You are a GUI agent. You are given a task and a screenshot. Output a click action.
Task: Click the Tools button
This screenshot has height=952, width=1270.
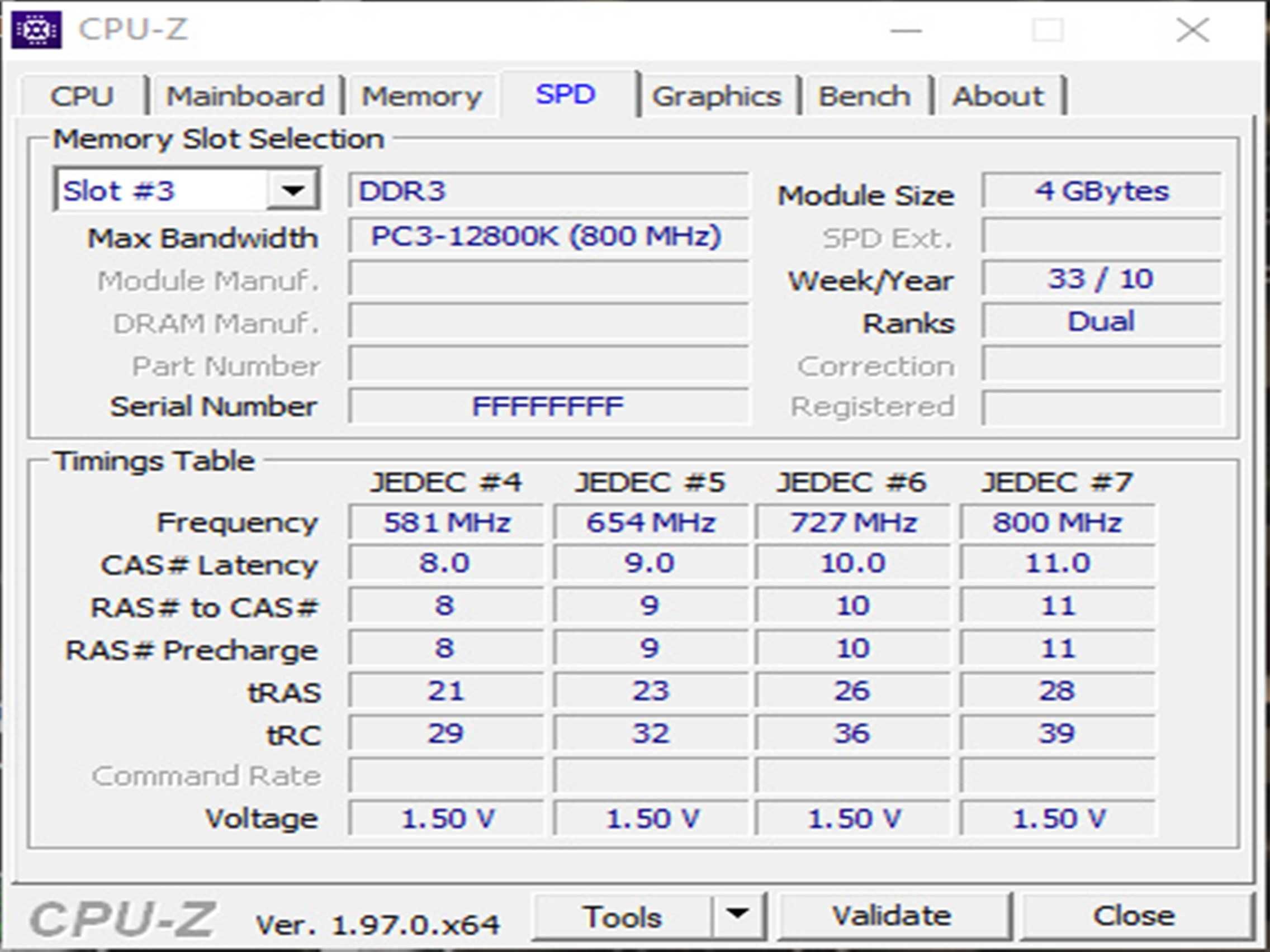point(622,916)
